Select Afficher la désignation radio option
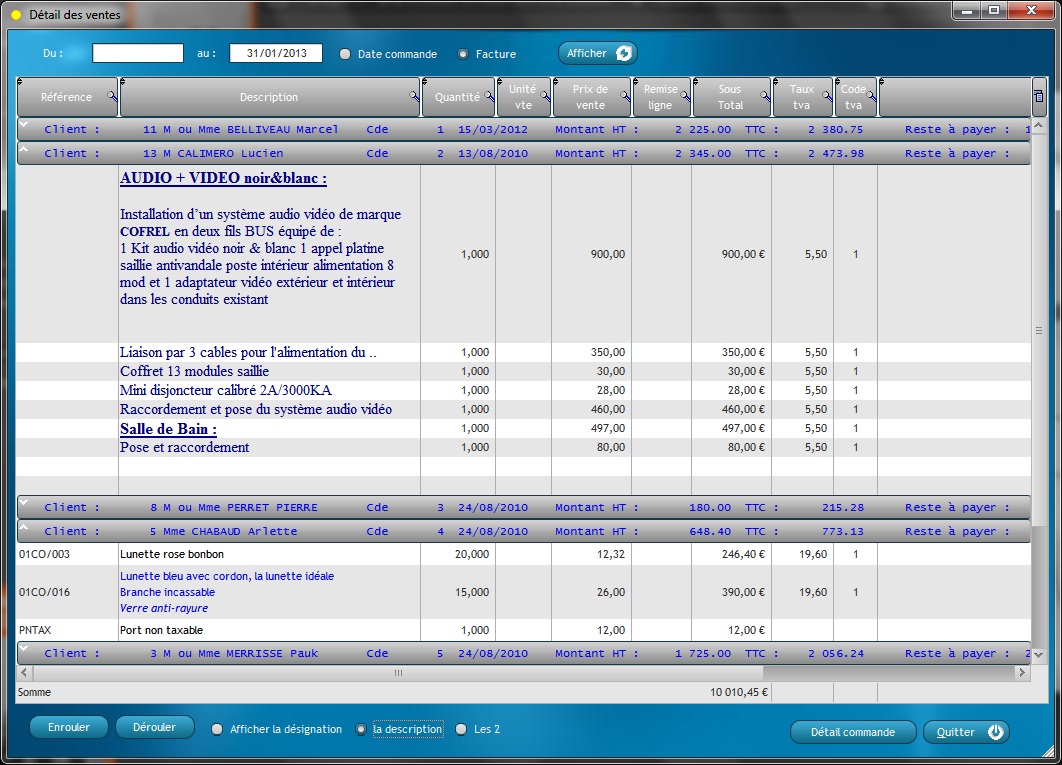Image resolution: width=1062 pixels, height=765 pixels. pos(217,730)
